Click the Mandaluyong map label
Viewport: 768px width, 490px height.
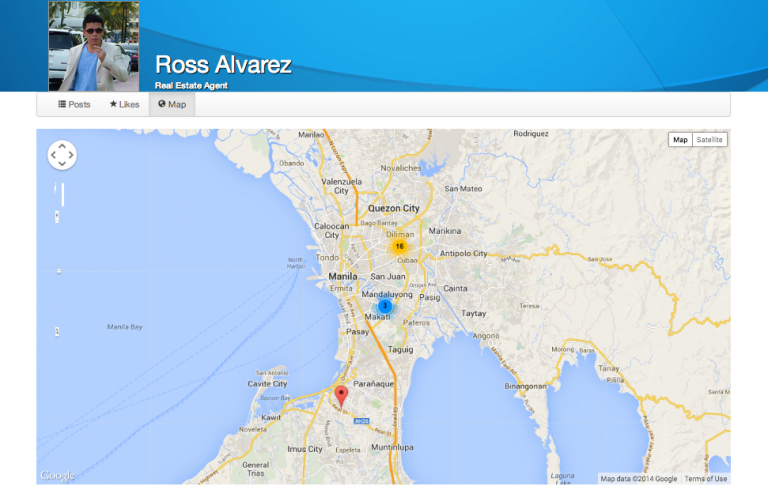pos(387,294)
